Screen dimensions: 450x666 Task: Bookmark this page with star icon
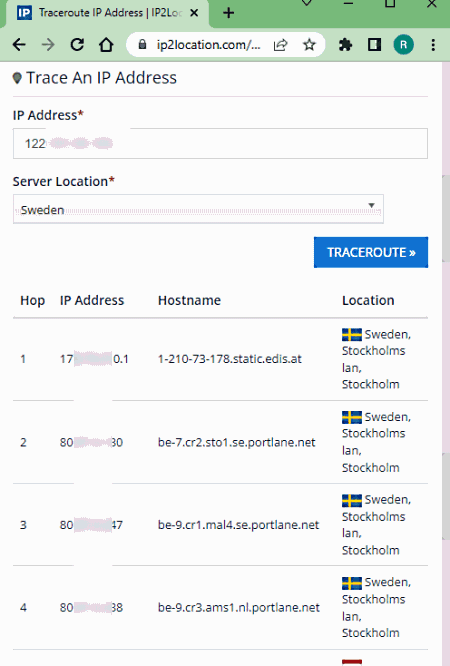click(309, 45)
